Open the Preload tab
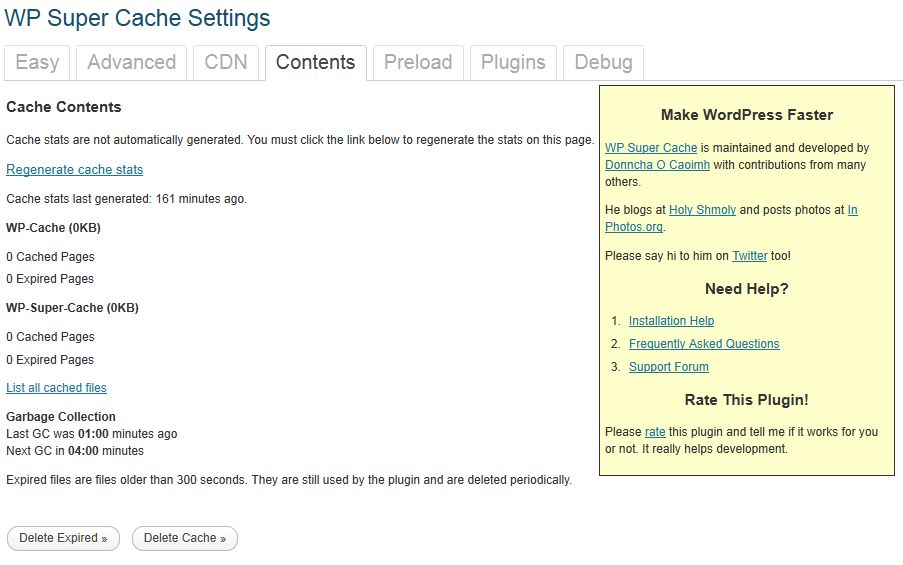Image resolution: width=903 pixels, height=565 pixels. (x=418, y=62)
